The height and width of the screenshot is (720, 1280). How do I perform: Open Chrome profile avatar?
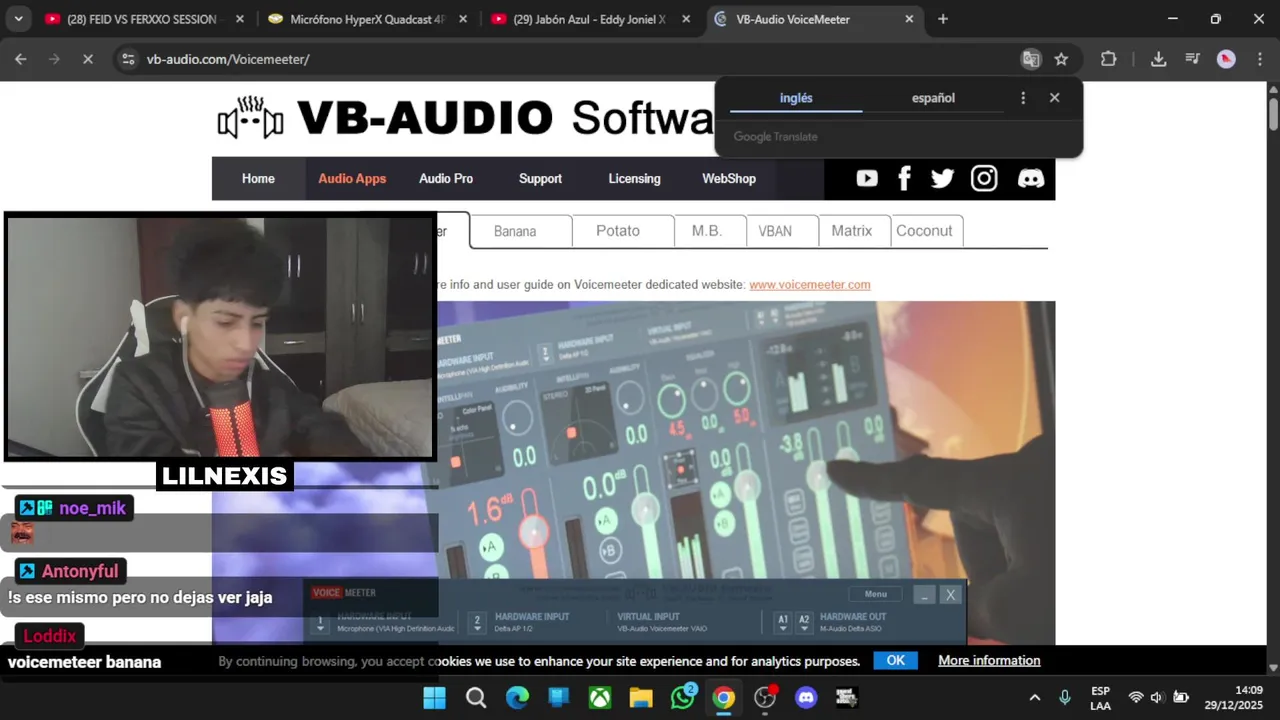(x=1226, y=59)
